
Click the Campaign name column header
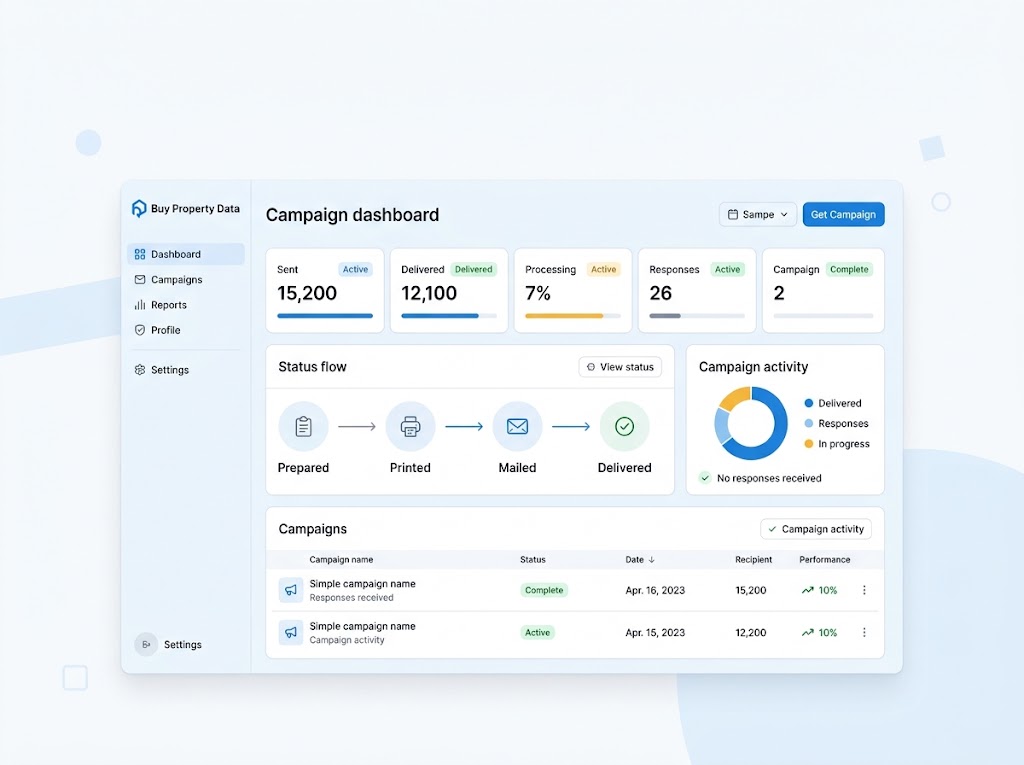pyautogui.click(x=341, y=560)
